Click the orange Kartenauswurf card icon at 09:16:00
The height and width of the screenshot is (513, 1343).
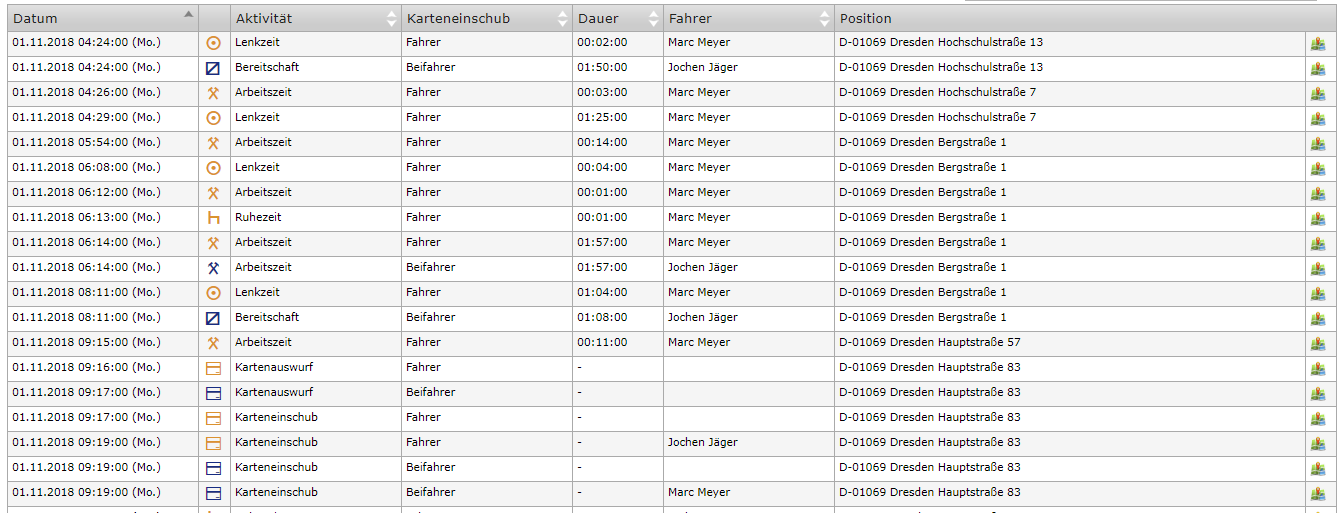(213, 368)
